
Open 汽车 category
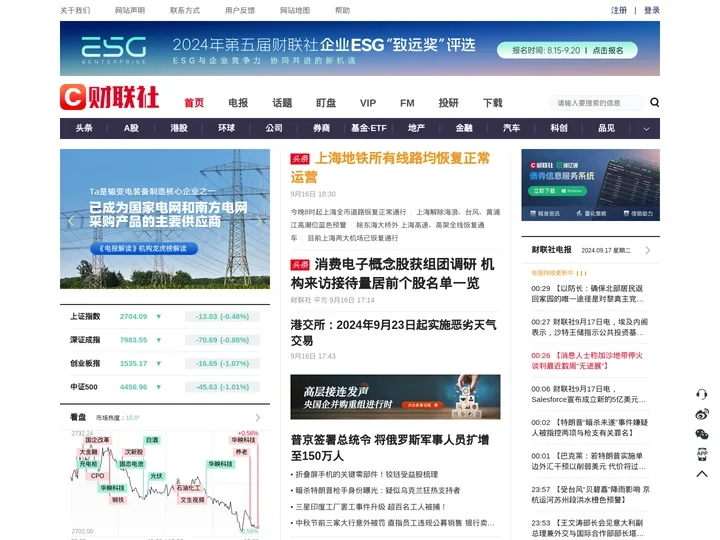coord(512,128)
